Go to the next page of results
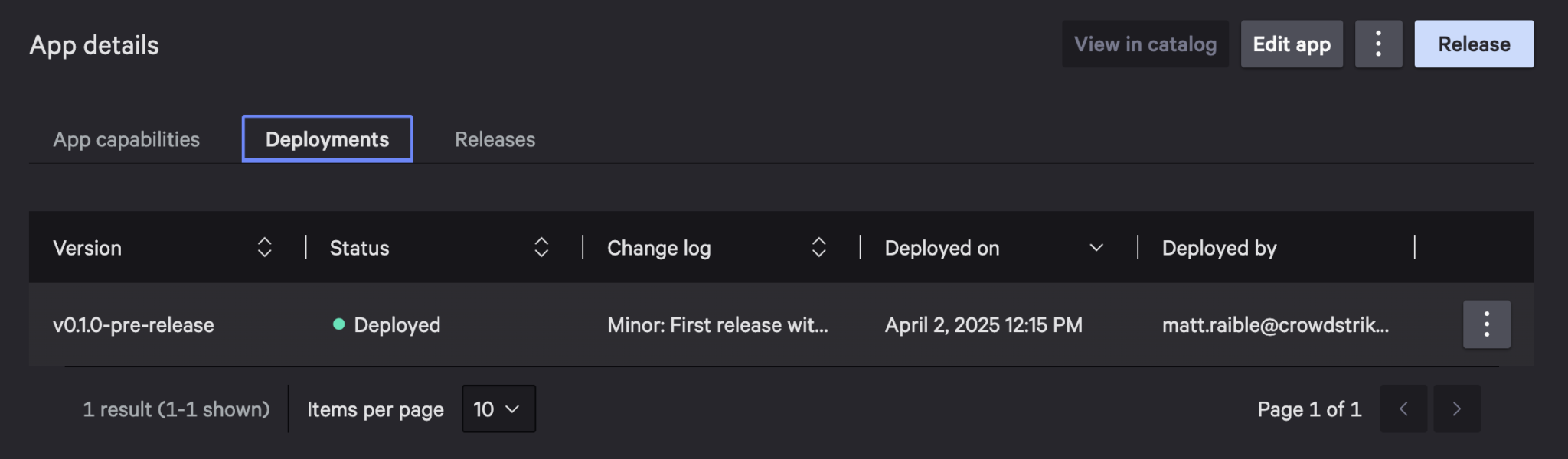 click(x=1456, y=409)
